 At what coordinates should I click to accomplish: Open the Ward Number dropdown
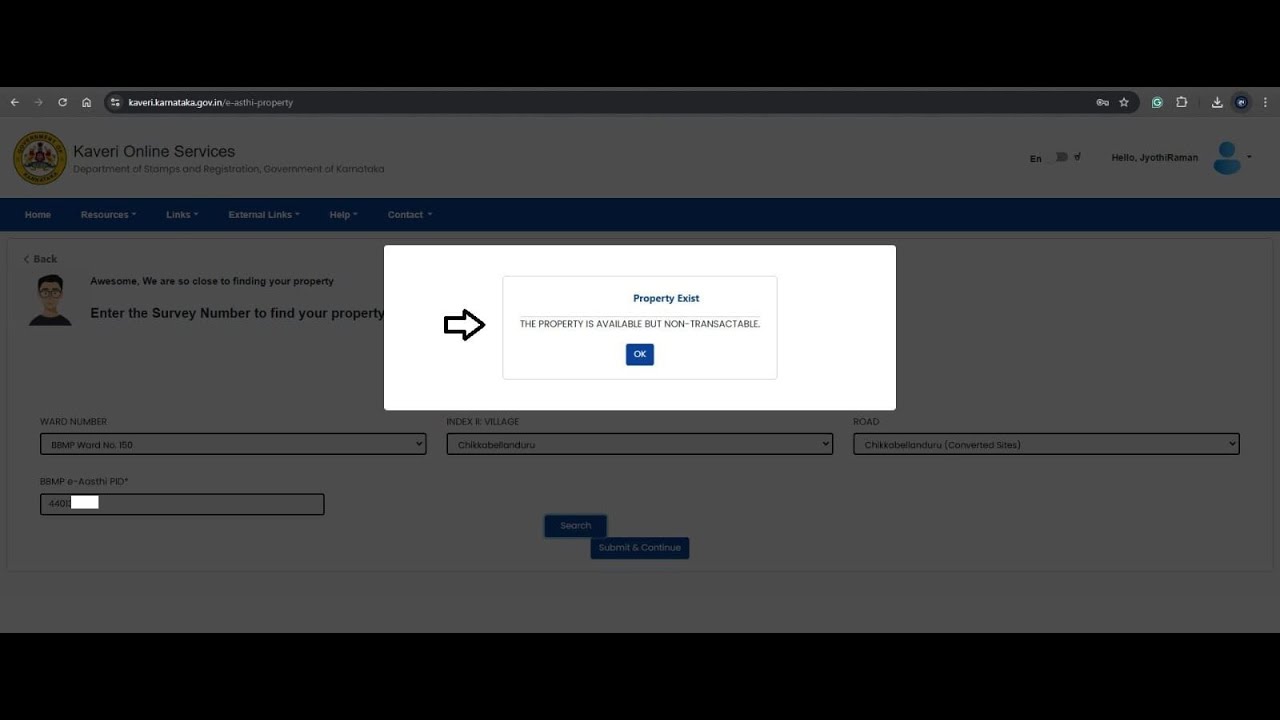click(233, 444)
